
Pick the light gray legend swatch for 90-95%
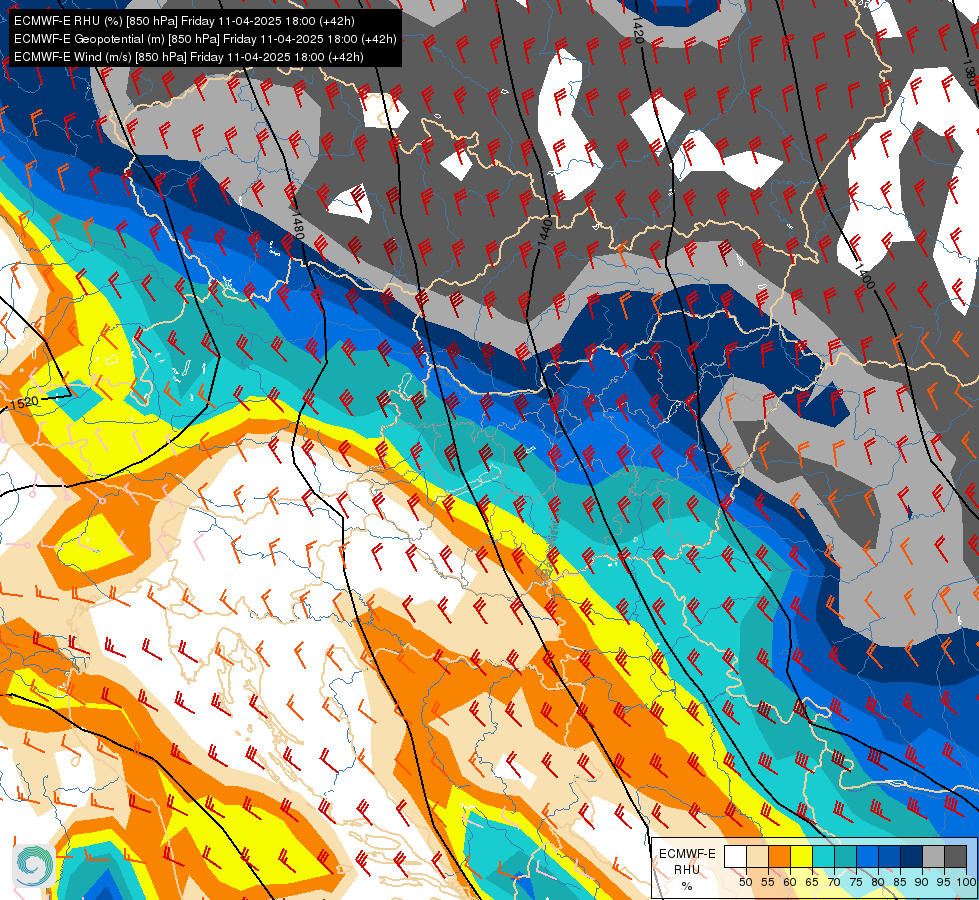pos(933,856)
